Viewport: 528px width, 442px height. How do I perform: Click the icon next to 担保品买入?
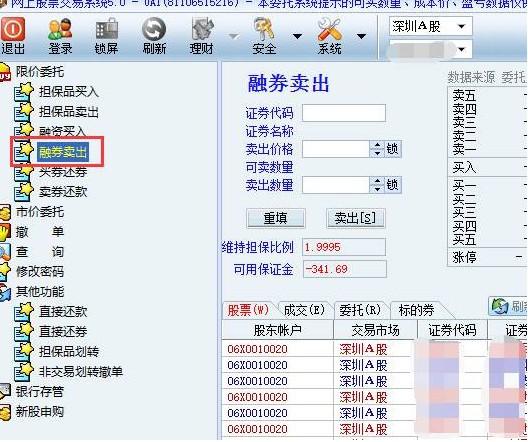coord(24,92)
